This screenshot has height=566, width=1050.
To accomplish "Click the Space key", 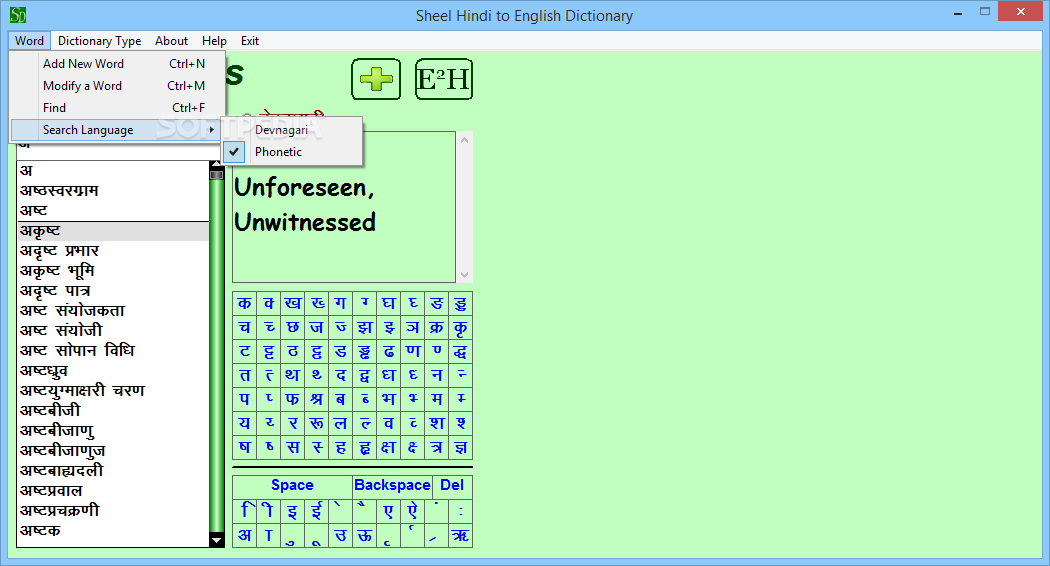I will [x=292, y=486].
